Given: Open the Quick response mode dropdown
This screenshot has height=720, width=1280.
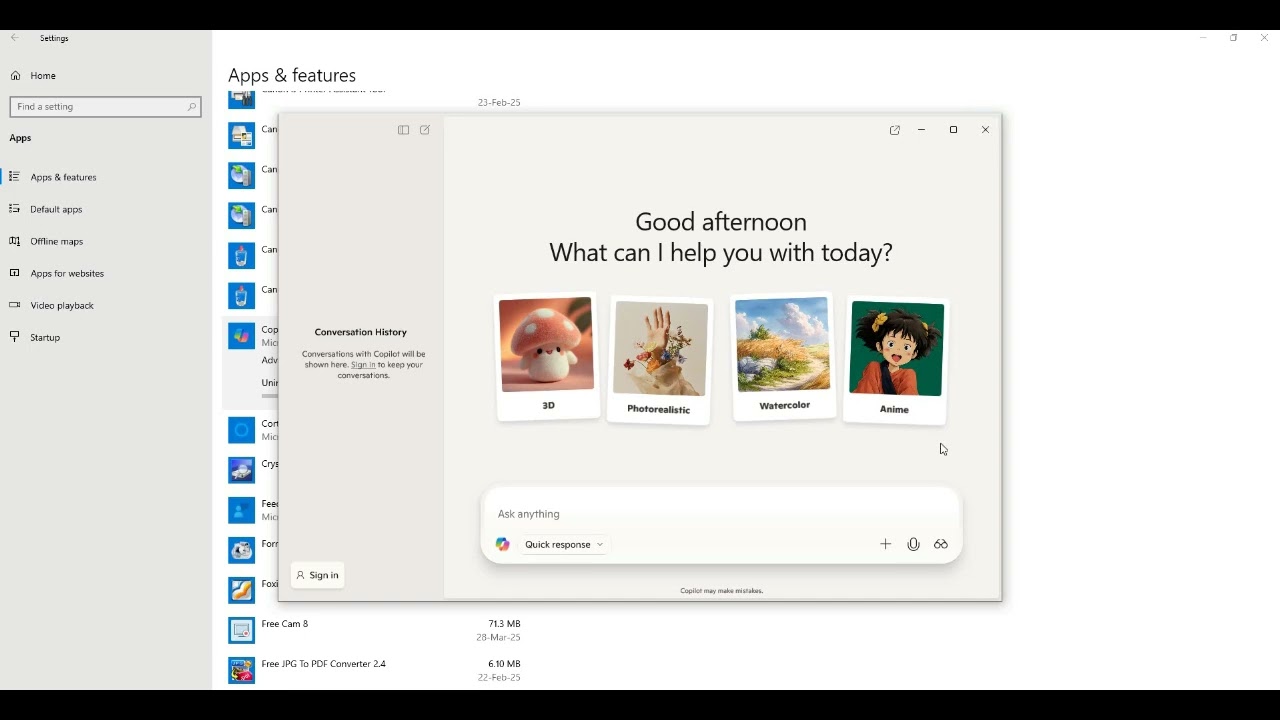Looking at the screenshot, I should coord(564,544).
